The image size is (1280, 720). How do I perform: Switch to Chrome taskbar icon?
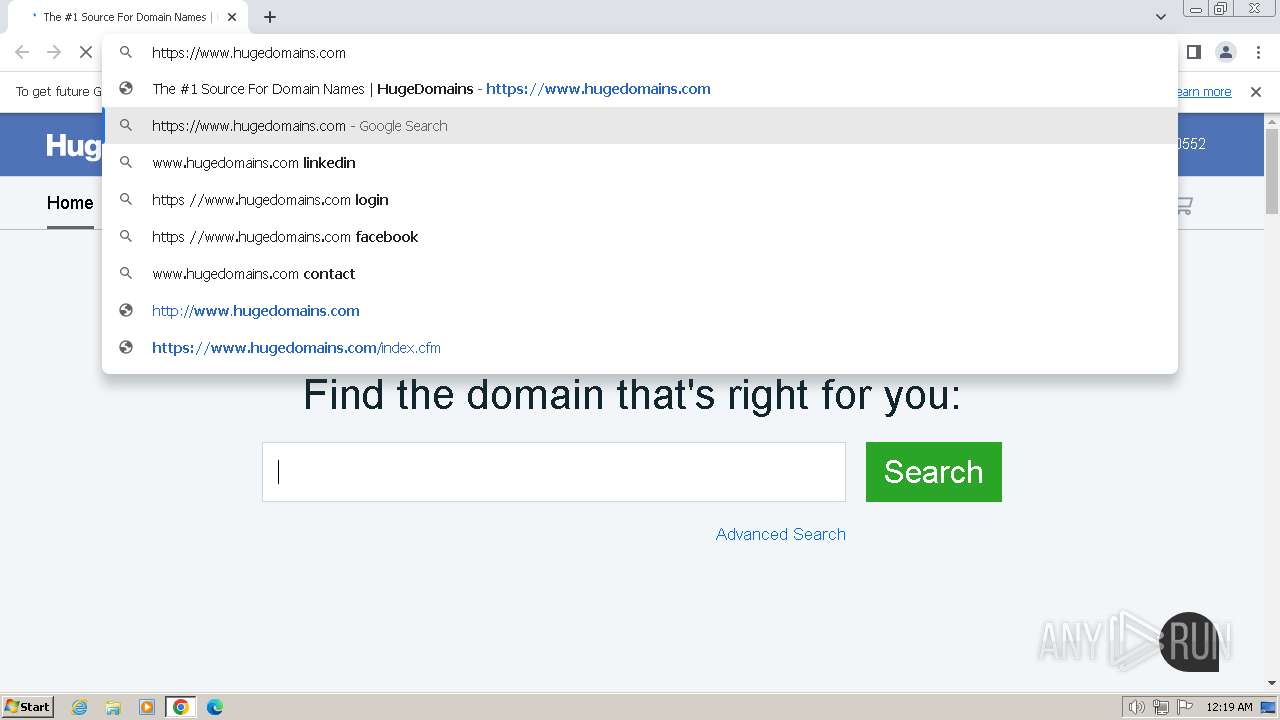point(181,707)
